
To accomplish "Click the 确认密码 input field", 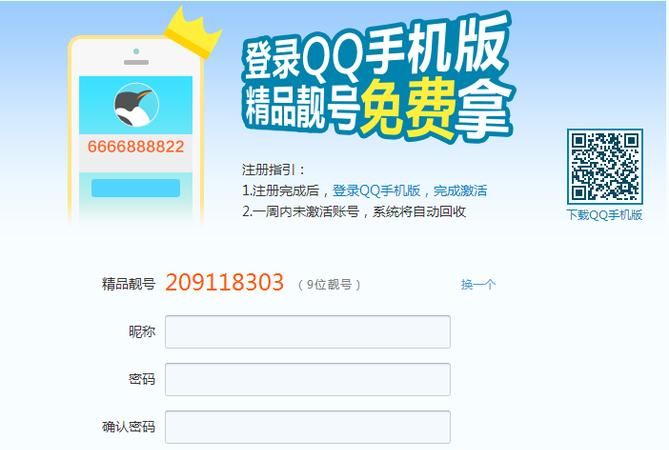I will pos(308,427).
